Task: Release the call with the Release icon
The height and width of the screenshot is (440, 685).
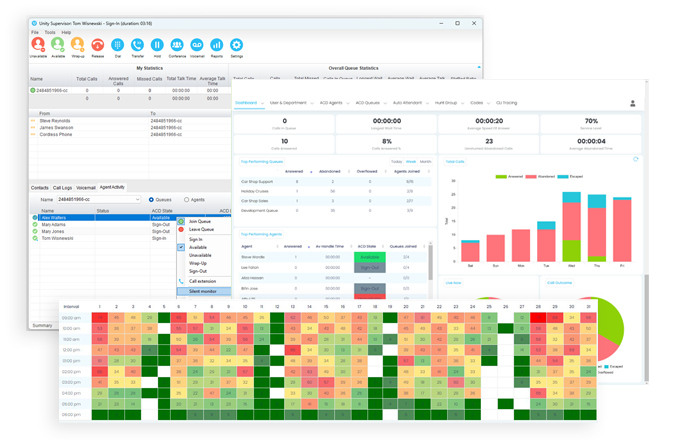Action: [x=97, y=45]
